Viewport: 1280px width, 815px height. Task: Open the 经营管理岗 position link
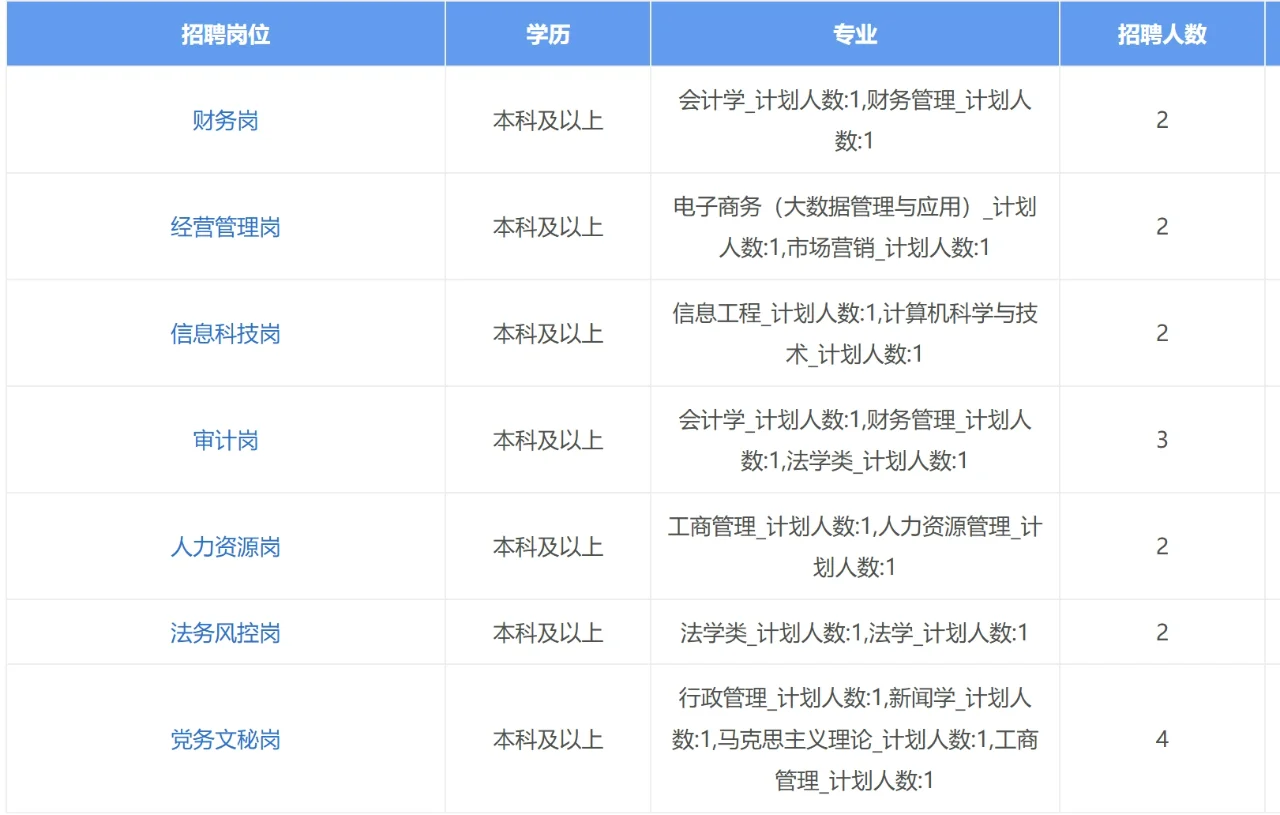point(226,227)
